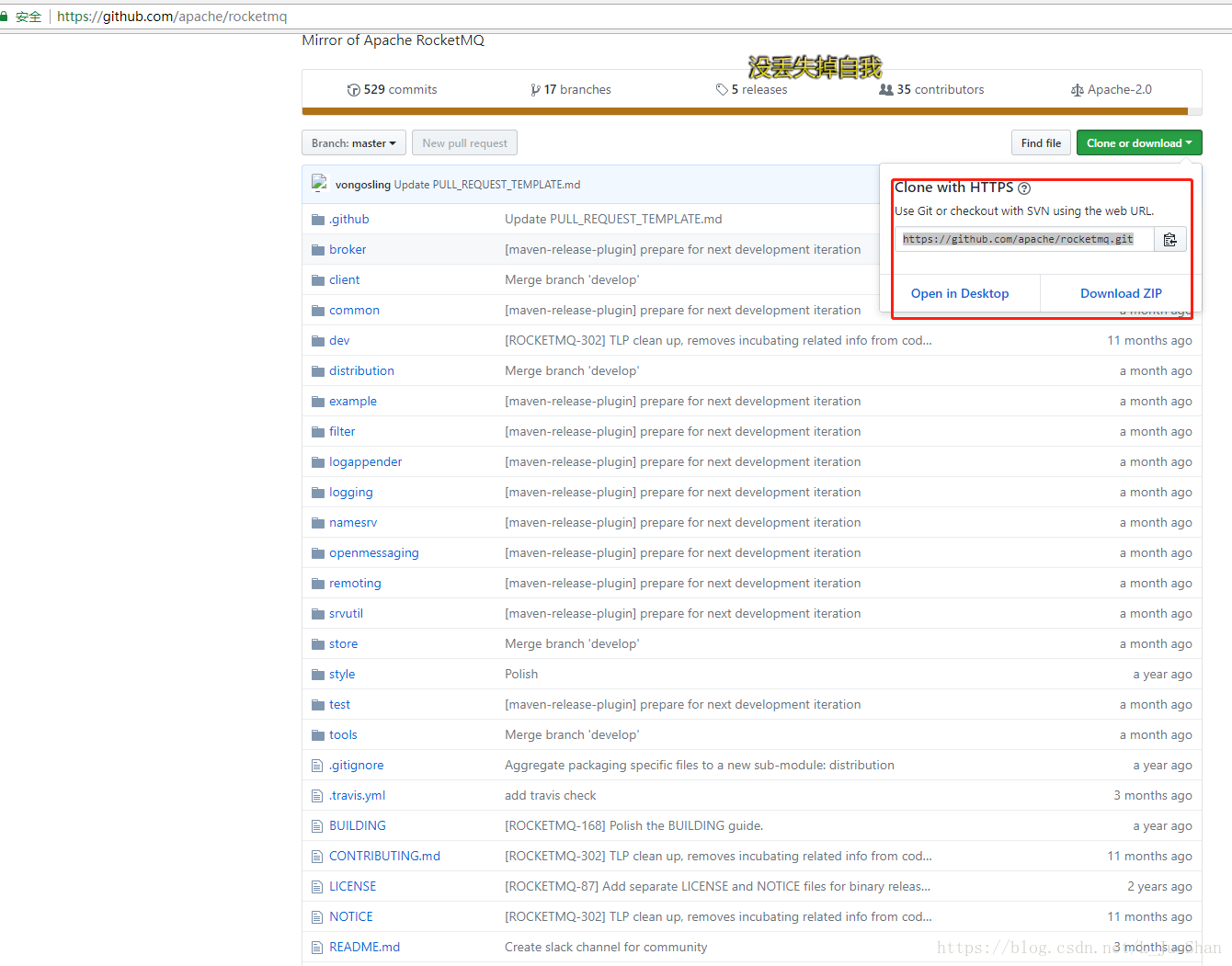Click the commits history icon
Viewport: 1232px width, 966px height.
click(x=354, y=90)
